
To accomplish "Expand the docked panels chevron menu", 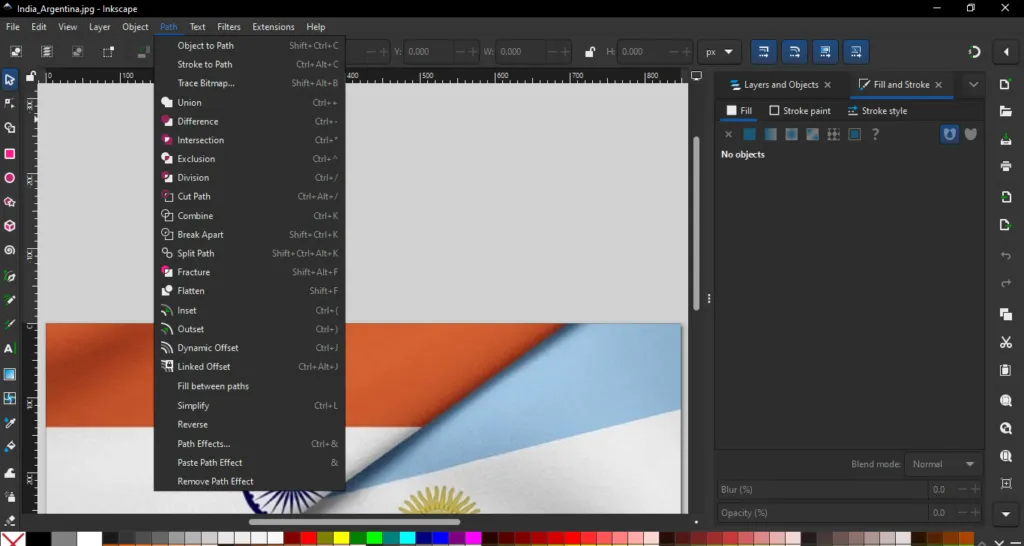I will tap(974, 84).
